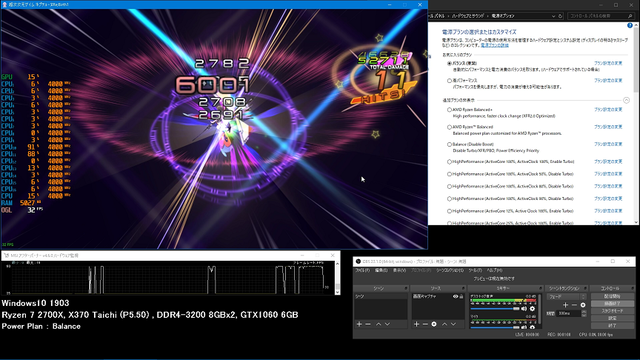Mute desktop audio speaker icon
The width and height of the screenshot is (640, 360).
coord(524,309)
